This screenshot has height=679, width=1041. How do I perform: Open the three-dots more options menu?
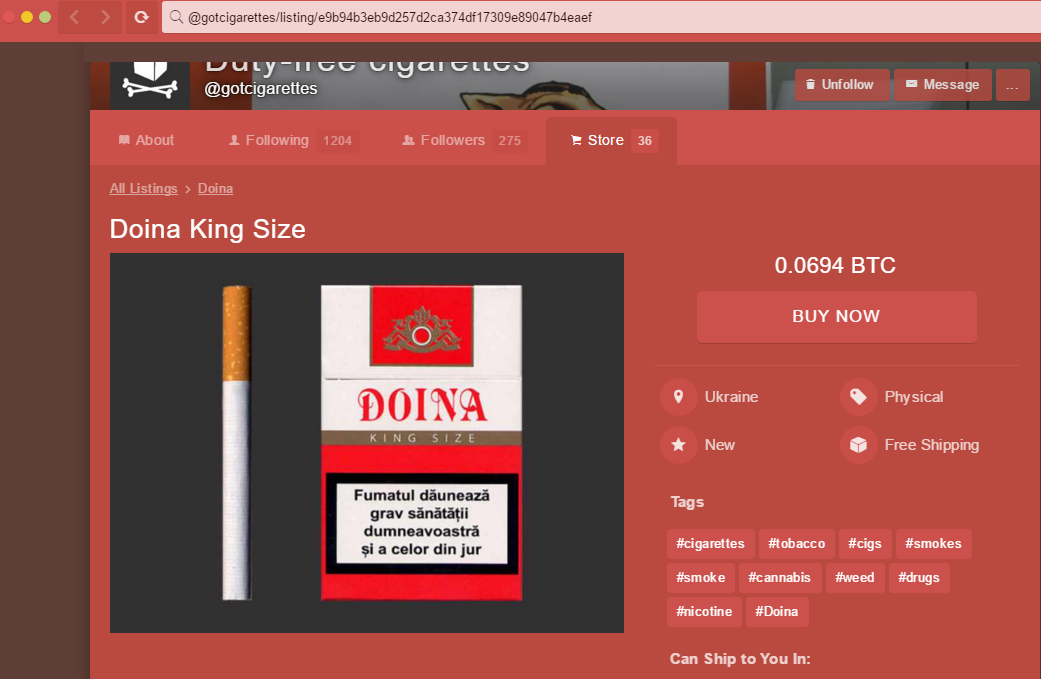coord(1012,85)
